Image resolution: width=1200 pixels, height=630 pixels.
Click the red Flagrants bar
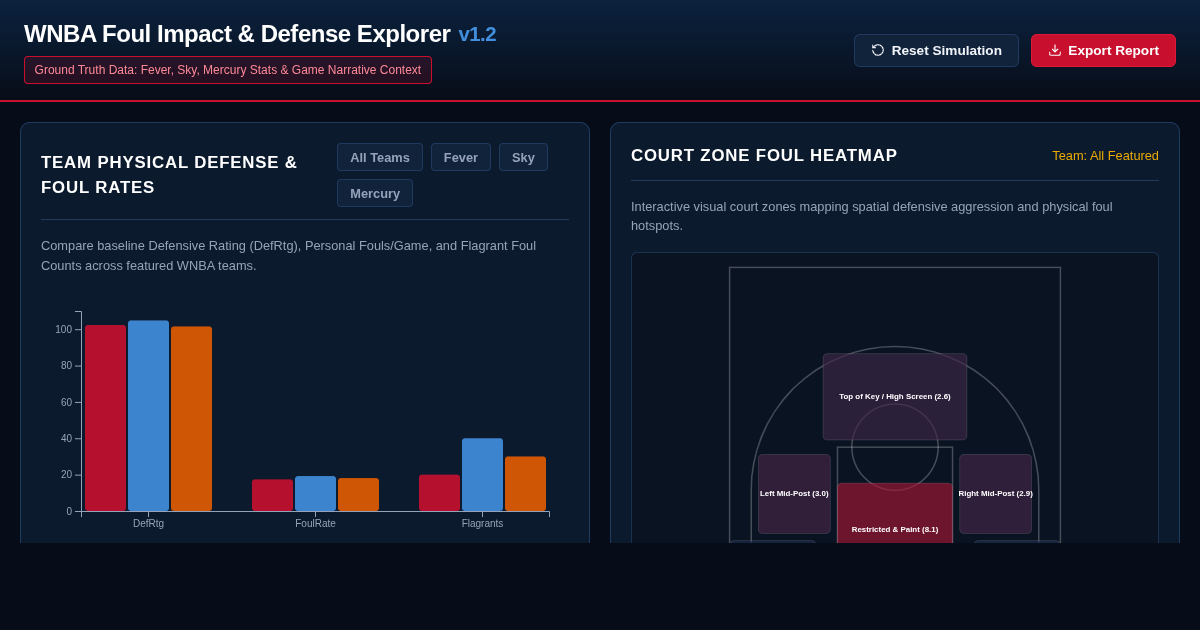tap(439, 493)
